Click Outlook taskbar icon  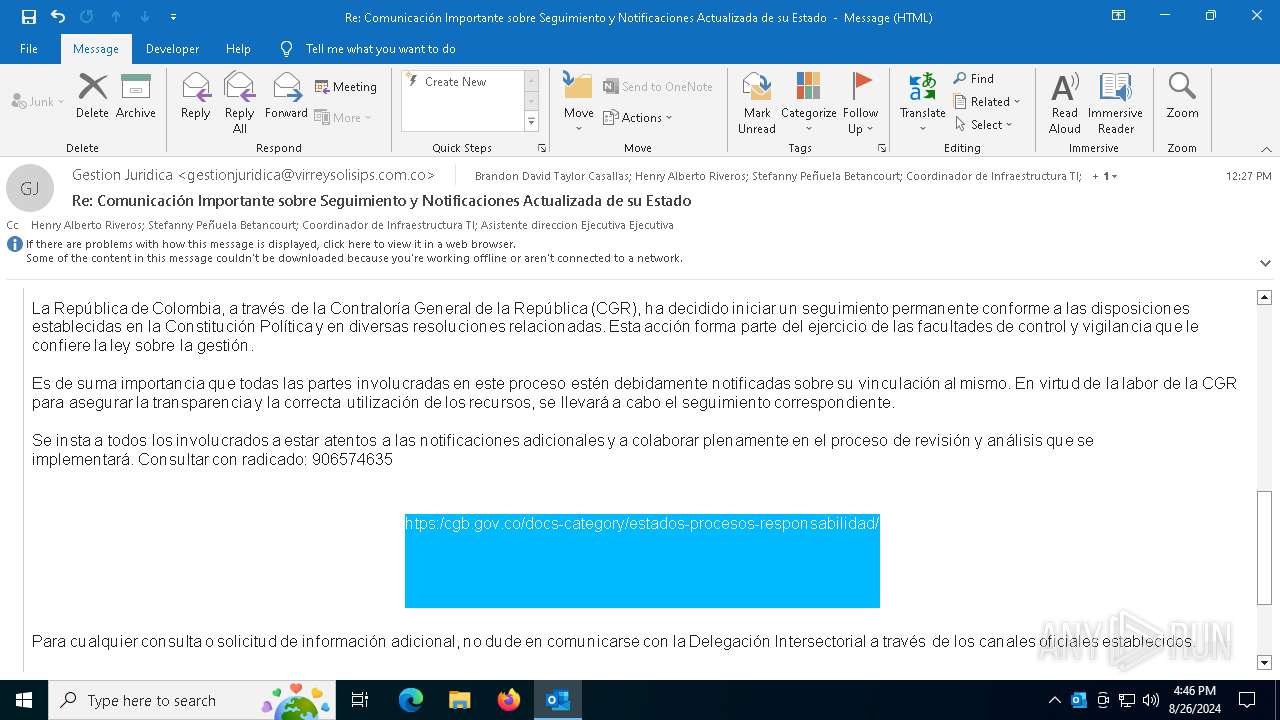click(x=558, y=700)
